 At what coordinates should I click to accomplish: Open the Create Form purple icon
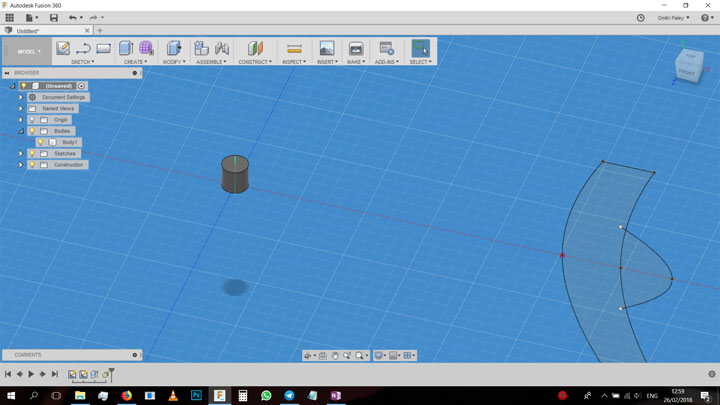point(146,48)
